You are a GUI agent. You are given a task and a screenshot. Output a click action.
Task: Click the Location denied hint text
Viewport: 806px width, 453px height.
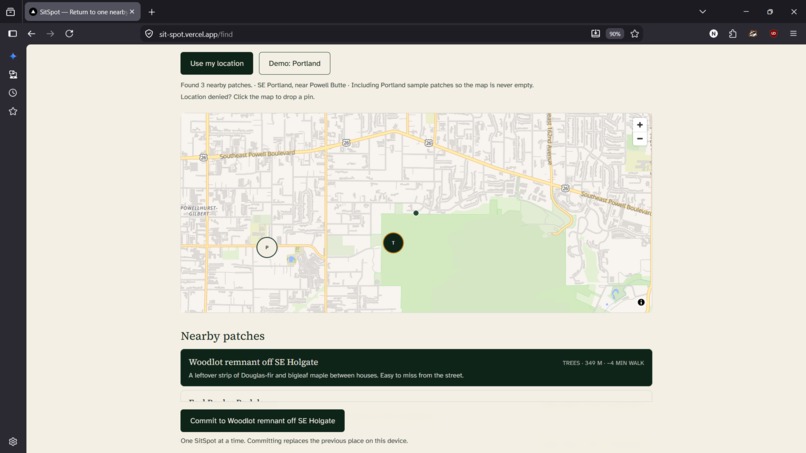tap(247, 97)
